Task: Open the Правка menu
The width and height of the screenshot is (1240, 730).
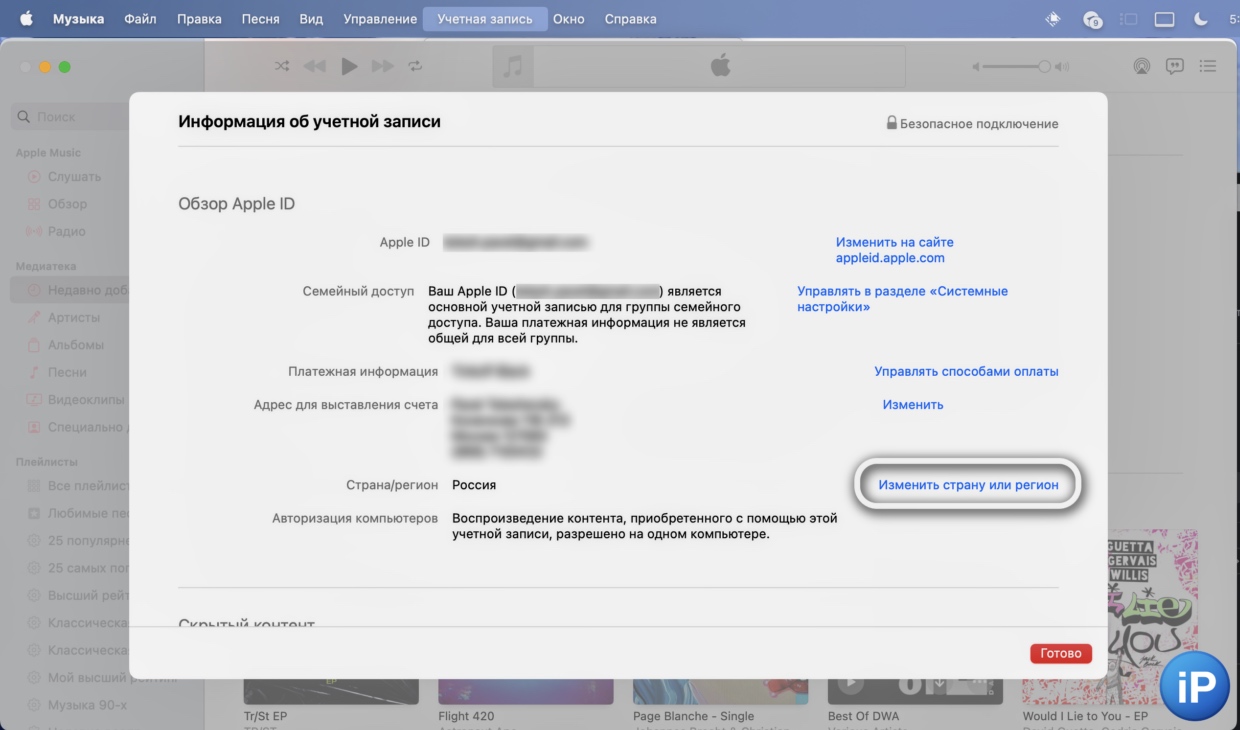Action: click(199, 19)
